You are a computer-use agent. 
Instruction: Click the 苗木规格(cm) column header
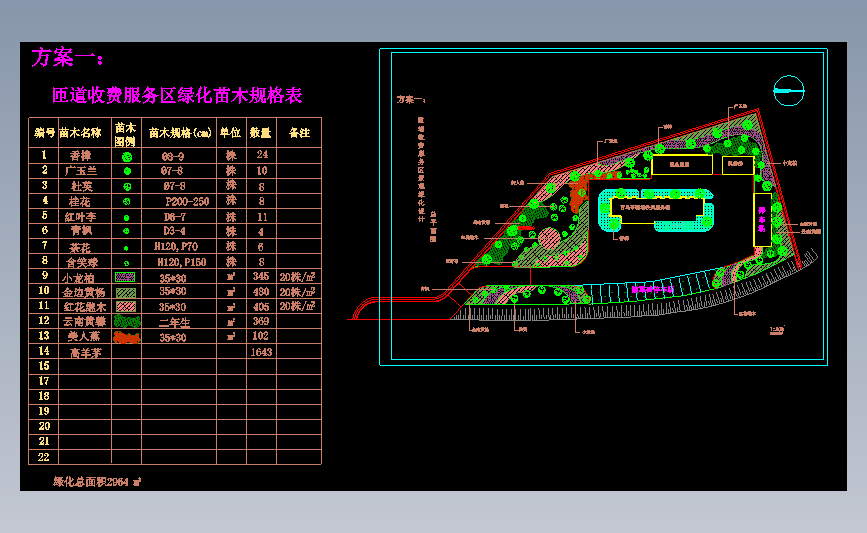click(x=180, y=133)
